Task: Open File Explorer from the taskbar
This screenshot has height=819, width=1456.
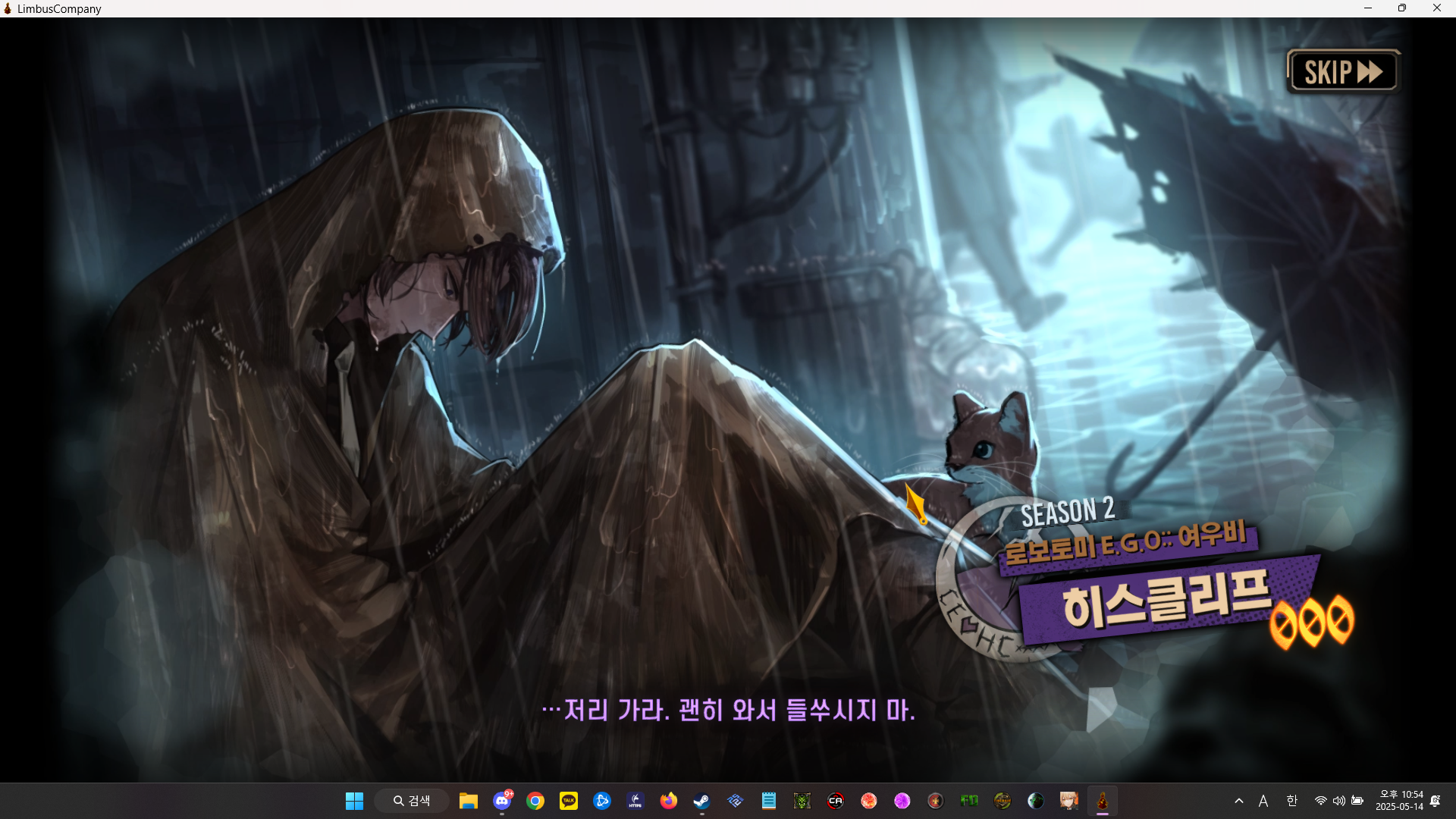Action: [x=468, y=801]
